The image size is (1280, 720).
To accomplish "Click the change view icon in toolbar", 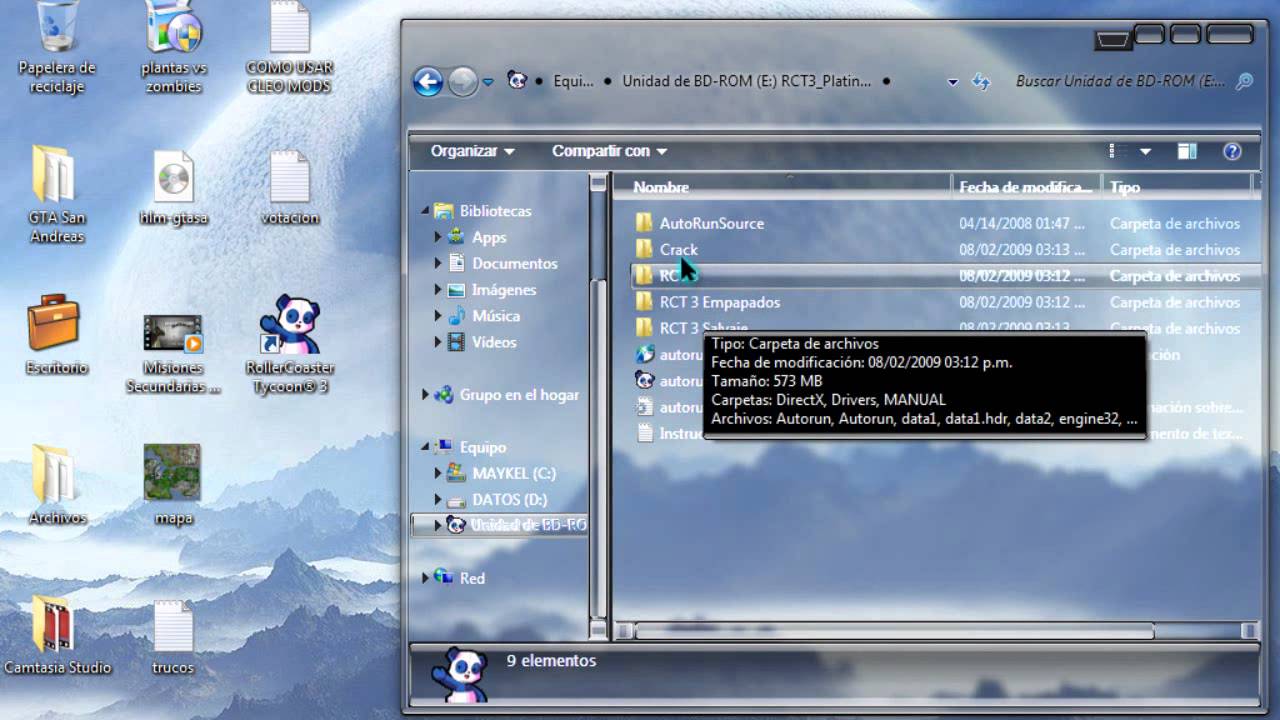I will pyautogui.click(x=1117, y=151).
